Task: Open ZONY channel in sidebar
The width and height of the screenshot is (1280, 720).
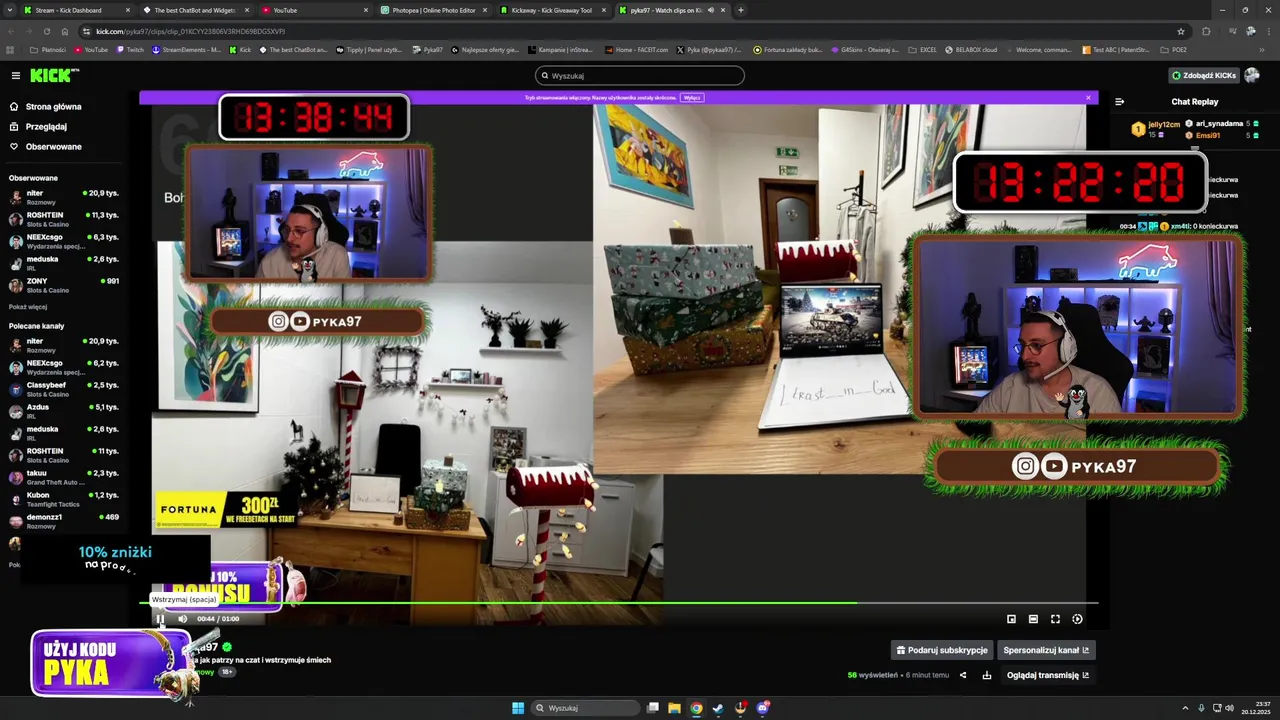Action: 64,285
